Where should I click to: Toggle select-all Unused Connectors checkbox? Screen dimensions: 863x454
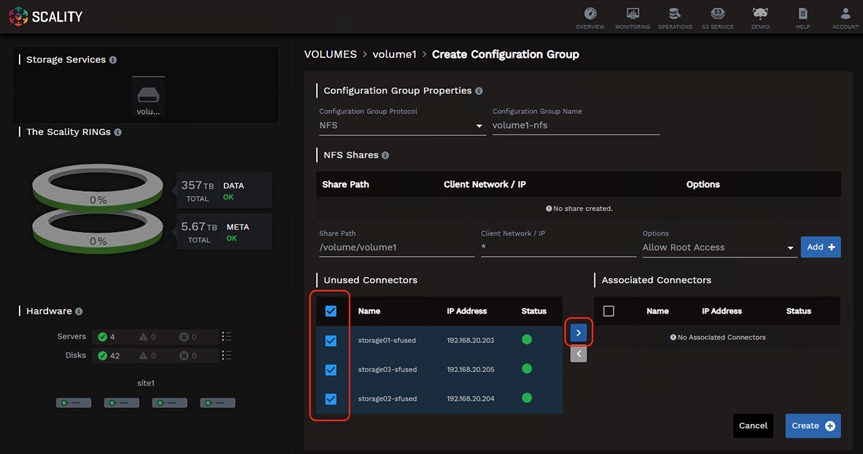coord(331,311)
